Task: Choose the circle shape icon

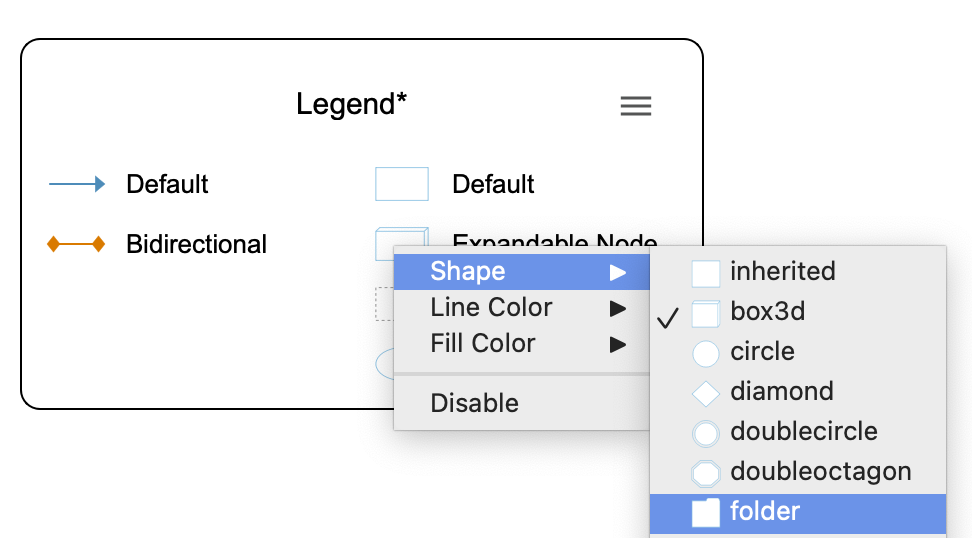Action: tap(706, 353)
